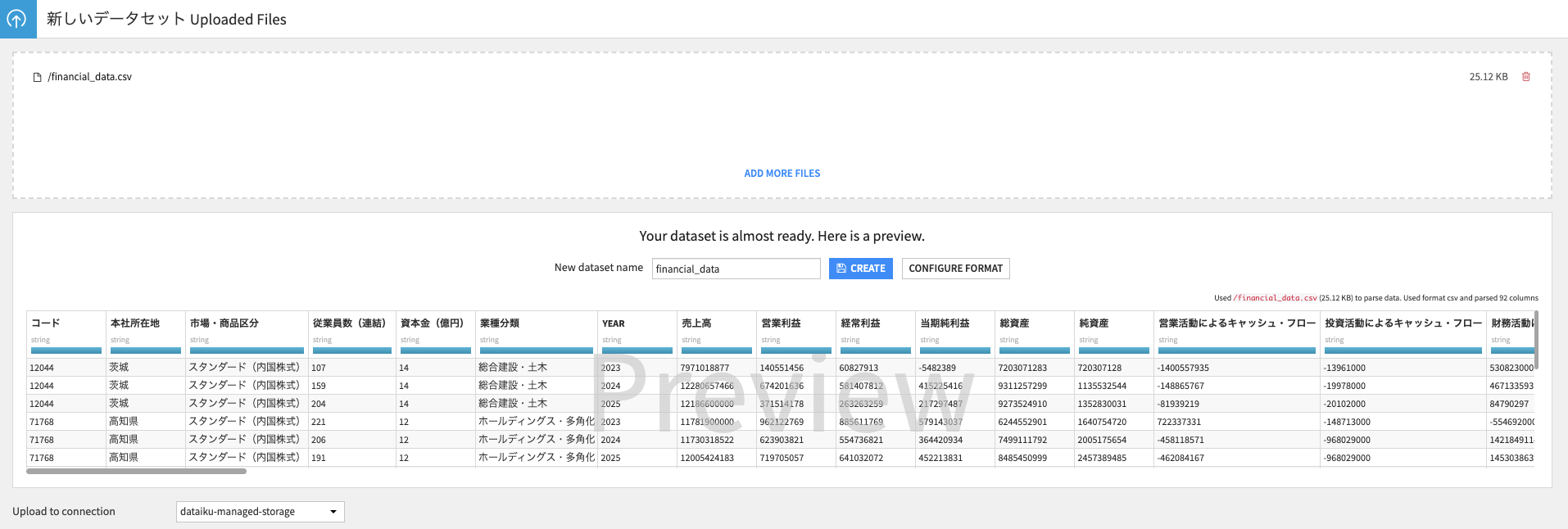The image size is (1568, 529).
Task: Click the 業種分類 column header
Action: (500, 323)
